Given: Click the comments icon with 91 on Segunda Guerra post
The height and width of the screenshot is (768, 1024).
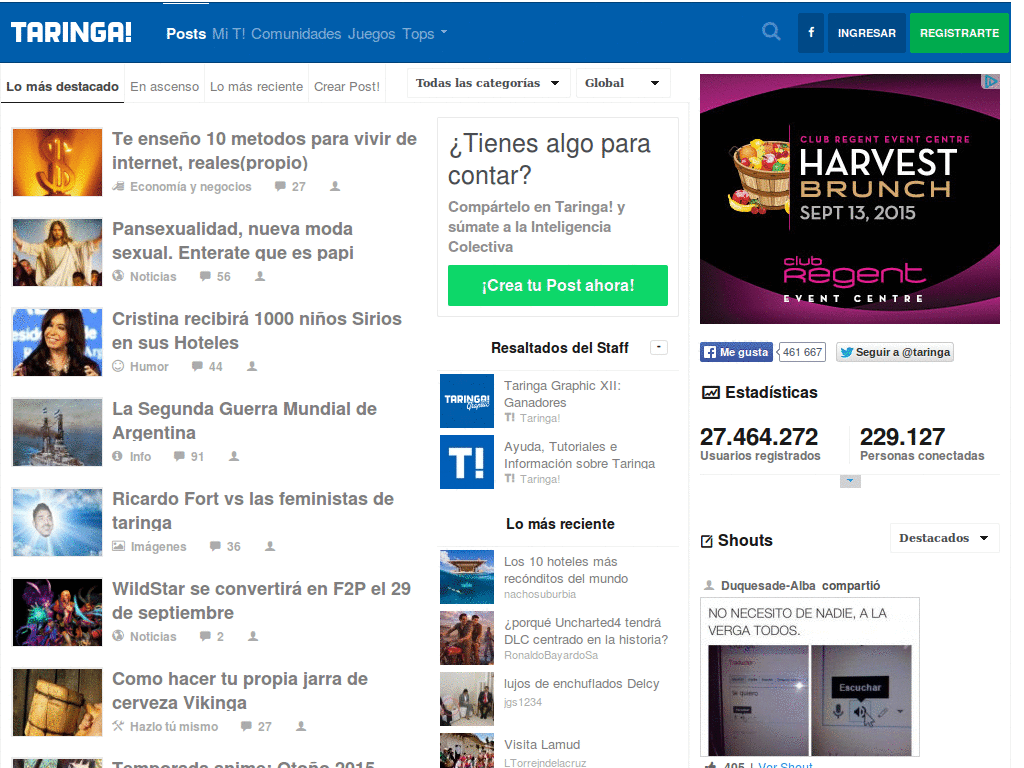Looking at the screenshot, I should (179, 456).
